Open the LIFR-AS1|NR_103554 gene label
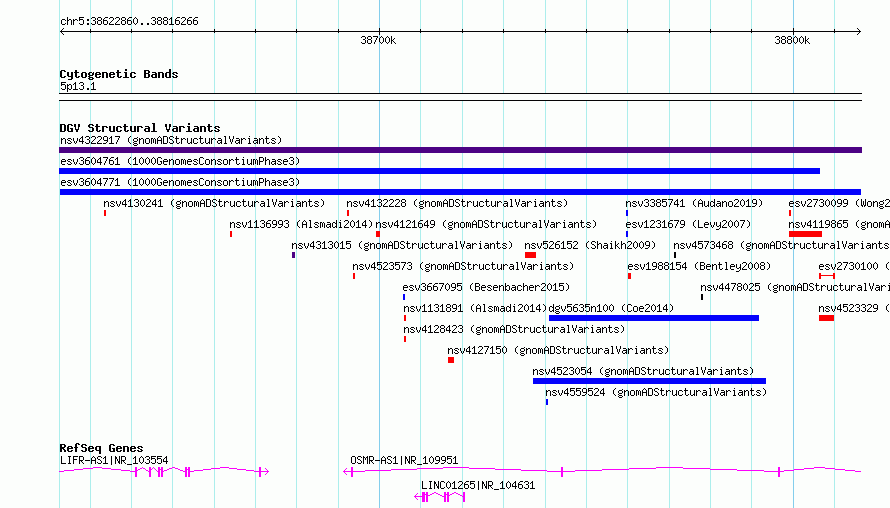The width and height of the screenshot is (890, 508). click(114, 460)
